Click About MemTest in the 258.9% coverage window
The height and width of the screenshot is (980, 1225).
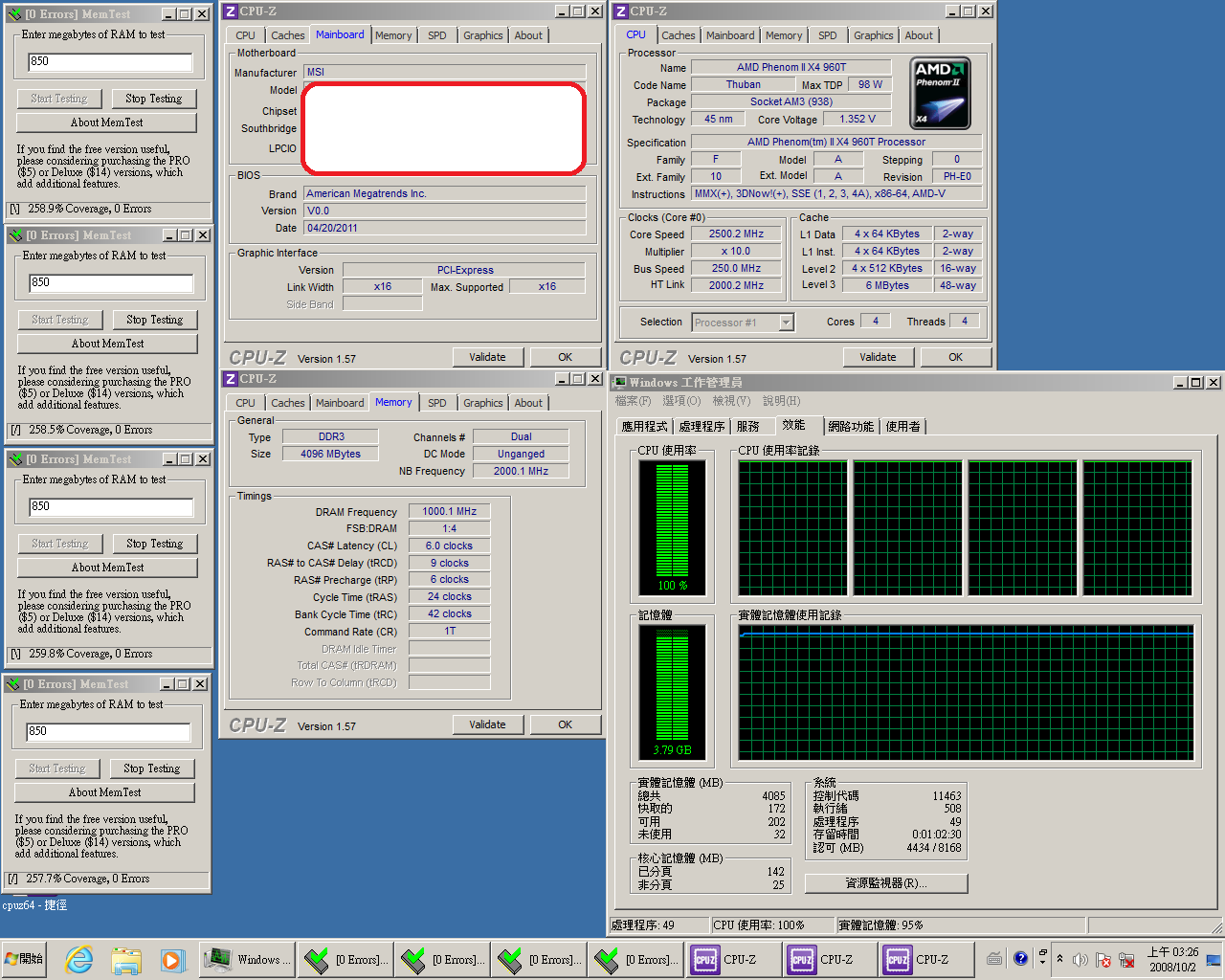(x=106, y=122)
